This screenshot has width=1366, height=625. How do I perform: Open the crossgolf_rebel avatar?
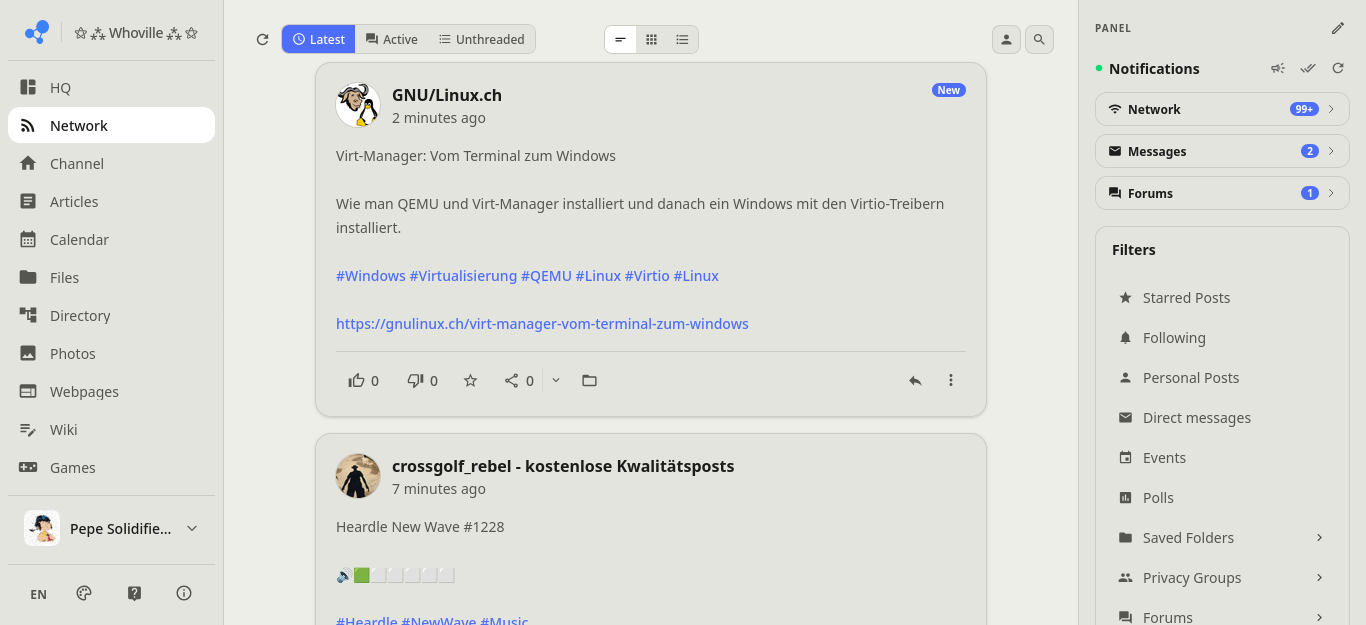pyautogui.click(x=358, y=476)
